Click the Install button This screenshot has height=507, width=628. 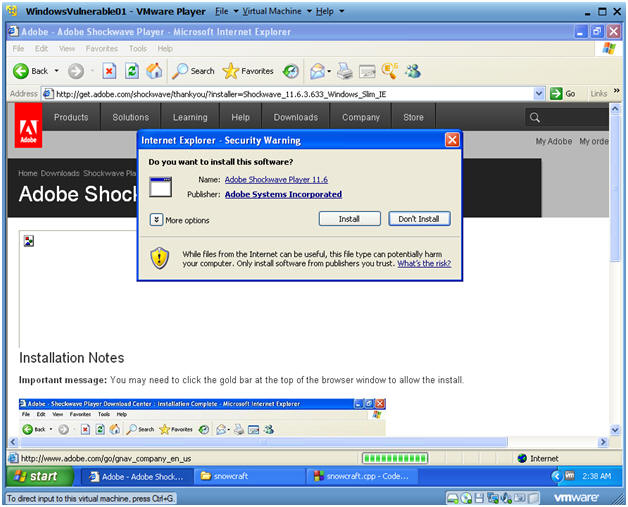[x=349, y=219]
